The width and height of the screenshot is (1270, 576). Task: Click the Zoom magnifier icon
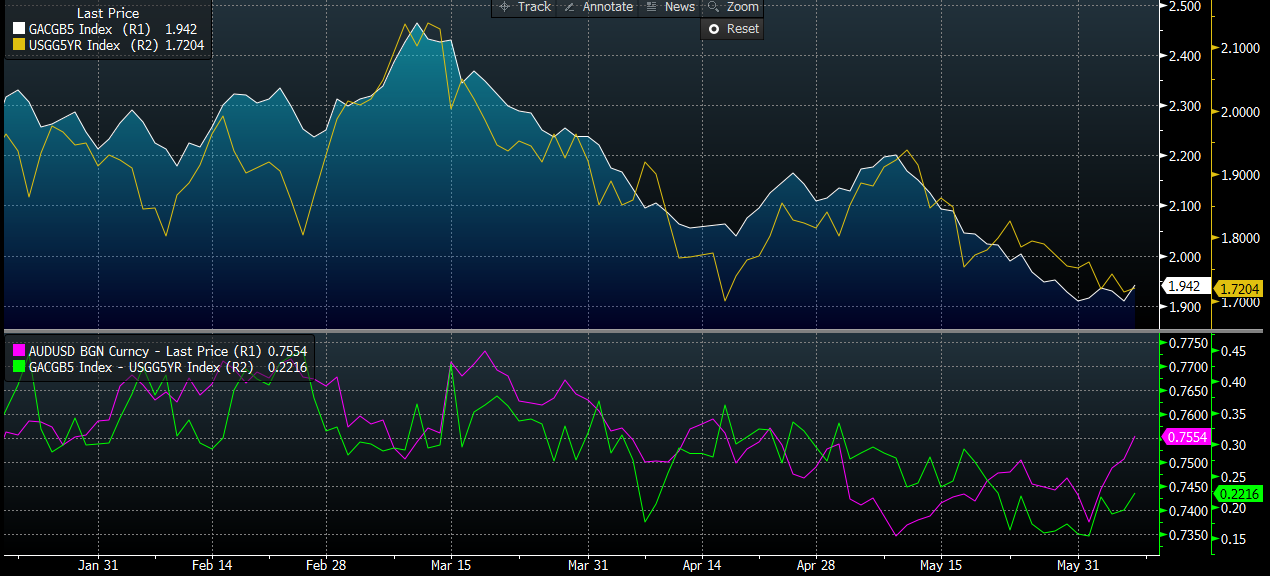pyautogui.click(x=713, y=7)
